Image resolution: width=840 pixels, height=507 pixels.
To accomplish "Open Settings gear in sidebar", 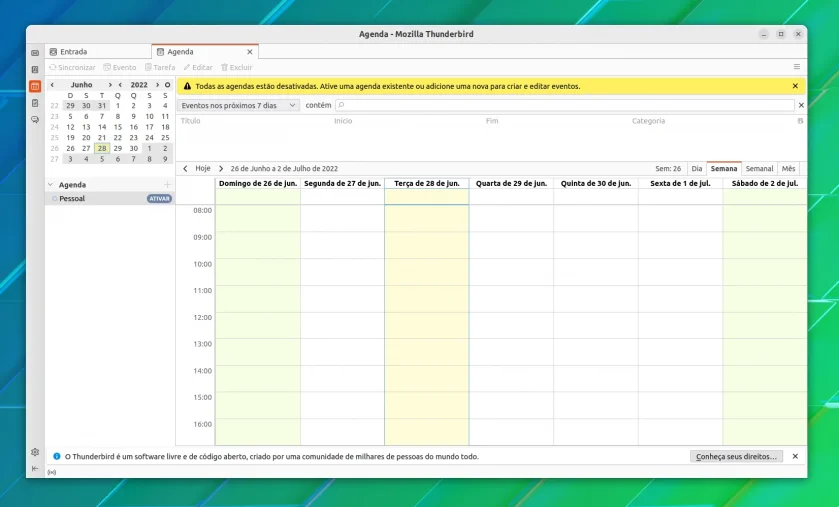I will pyautogui.click(x=35, y=452).
